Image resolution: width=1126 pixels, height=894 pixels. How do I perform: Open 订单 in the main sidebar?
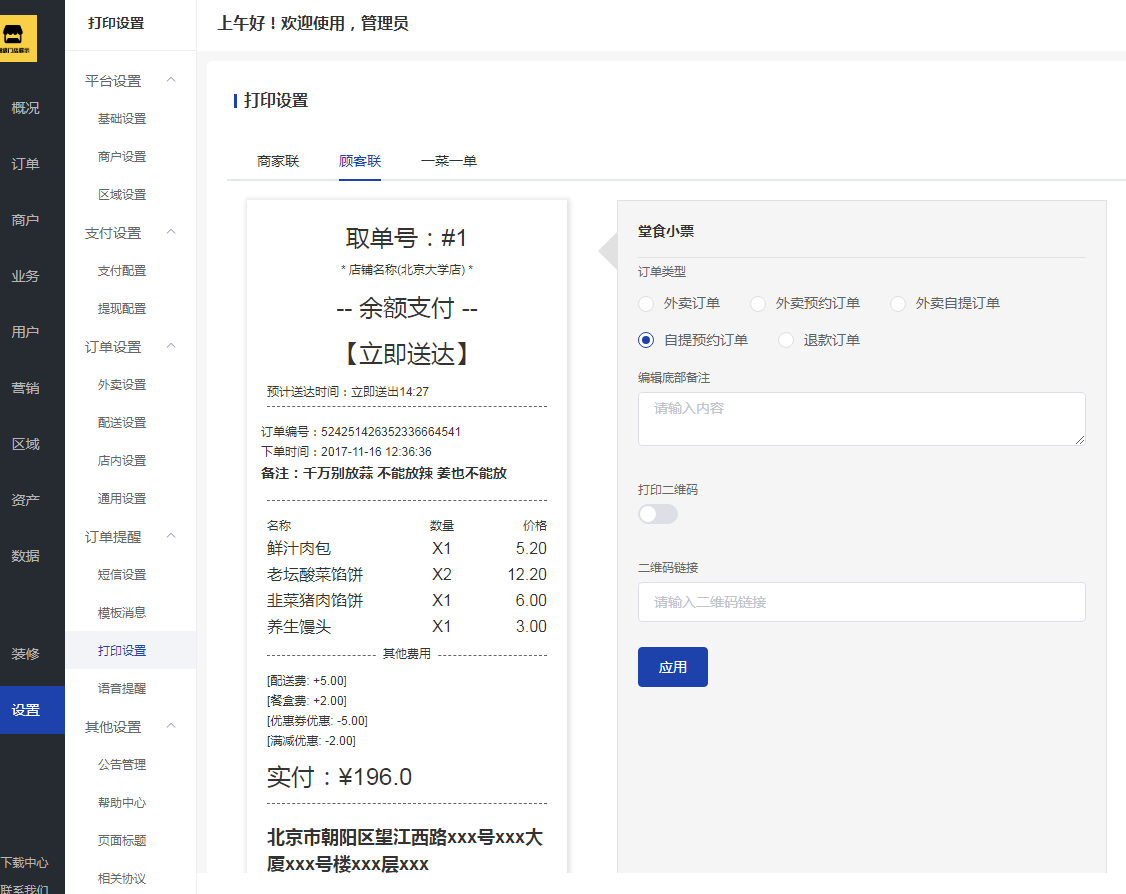(x=26, y=164)
